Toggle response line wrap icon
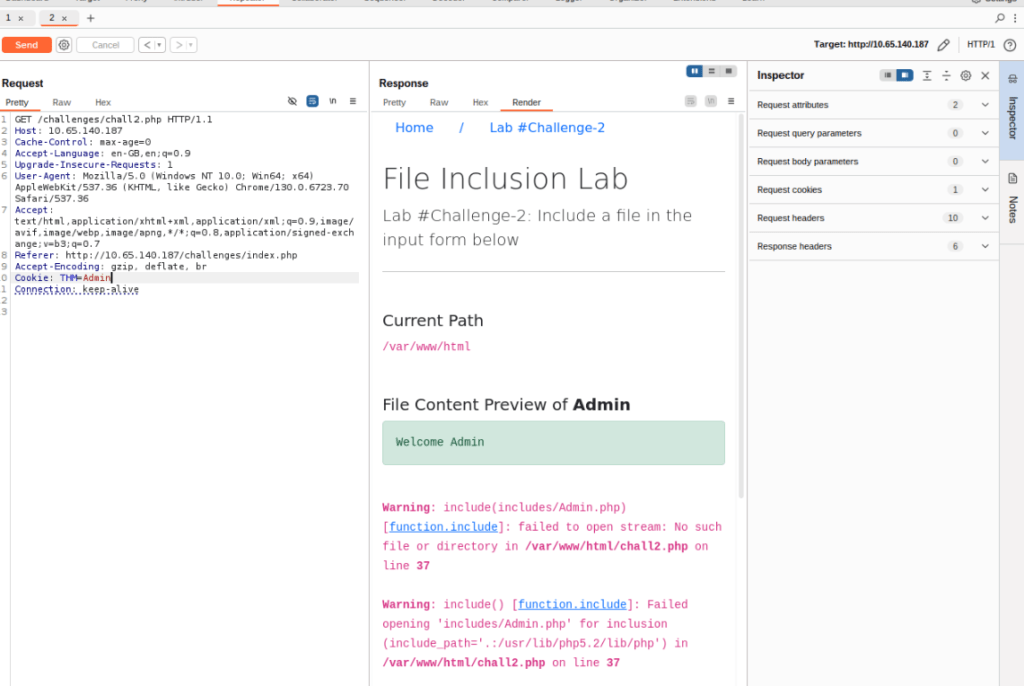This screenshot has width=1024, height=686. tap(690, 101)
